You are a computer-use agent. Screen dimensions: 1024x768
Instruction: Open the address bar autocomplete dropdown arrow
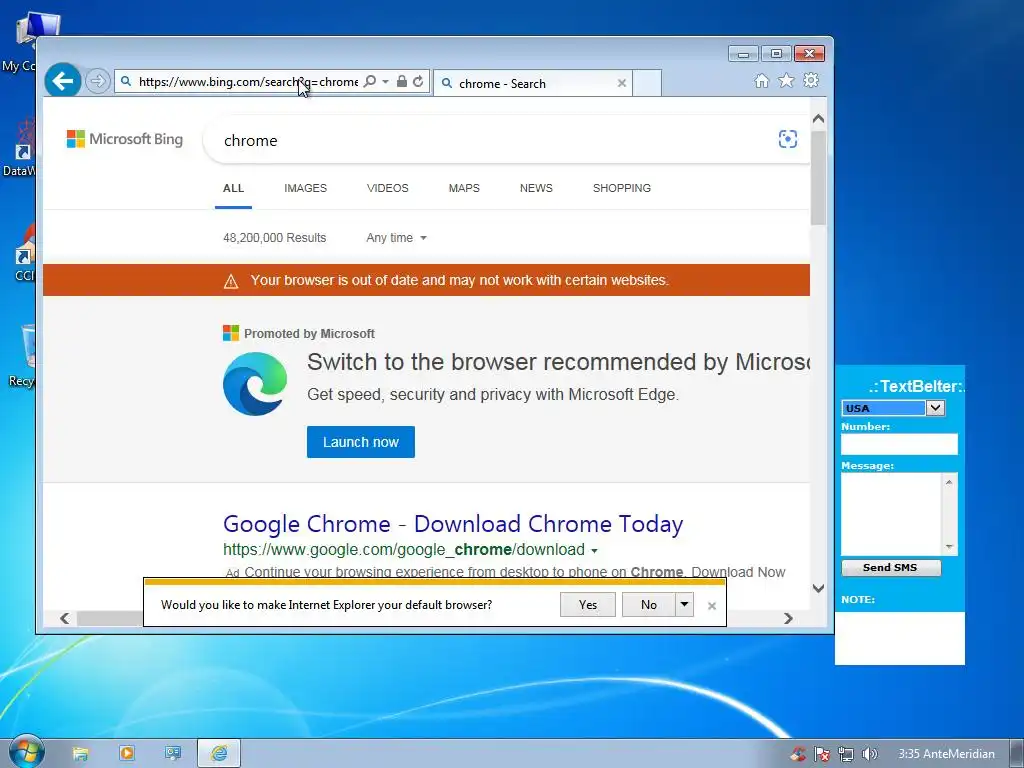(x=385, y=81)
